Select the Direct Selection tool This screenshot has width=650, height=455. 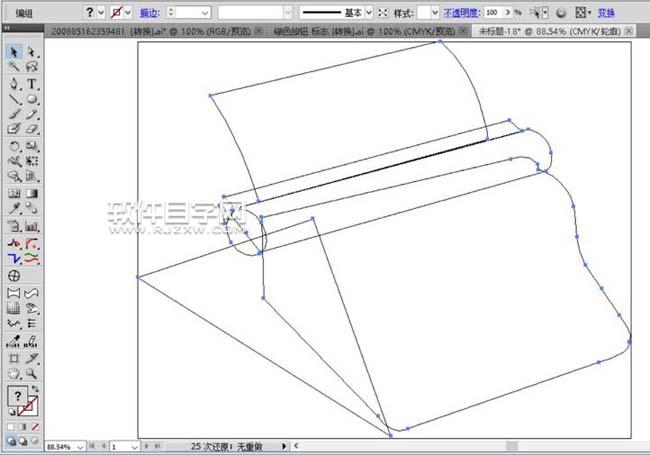32,52
